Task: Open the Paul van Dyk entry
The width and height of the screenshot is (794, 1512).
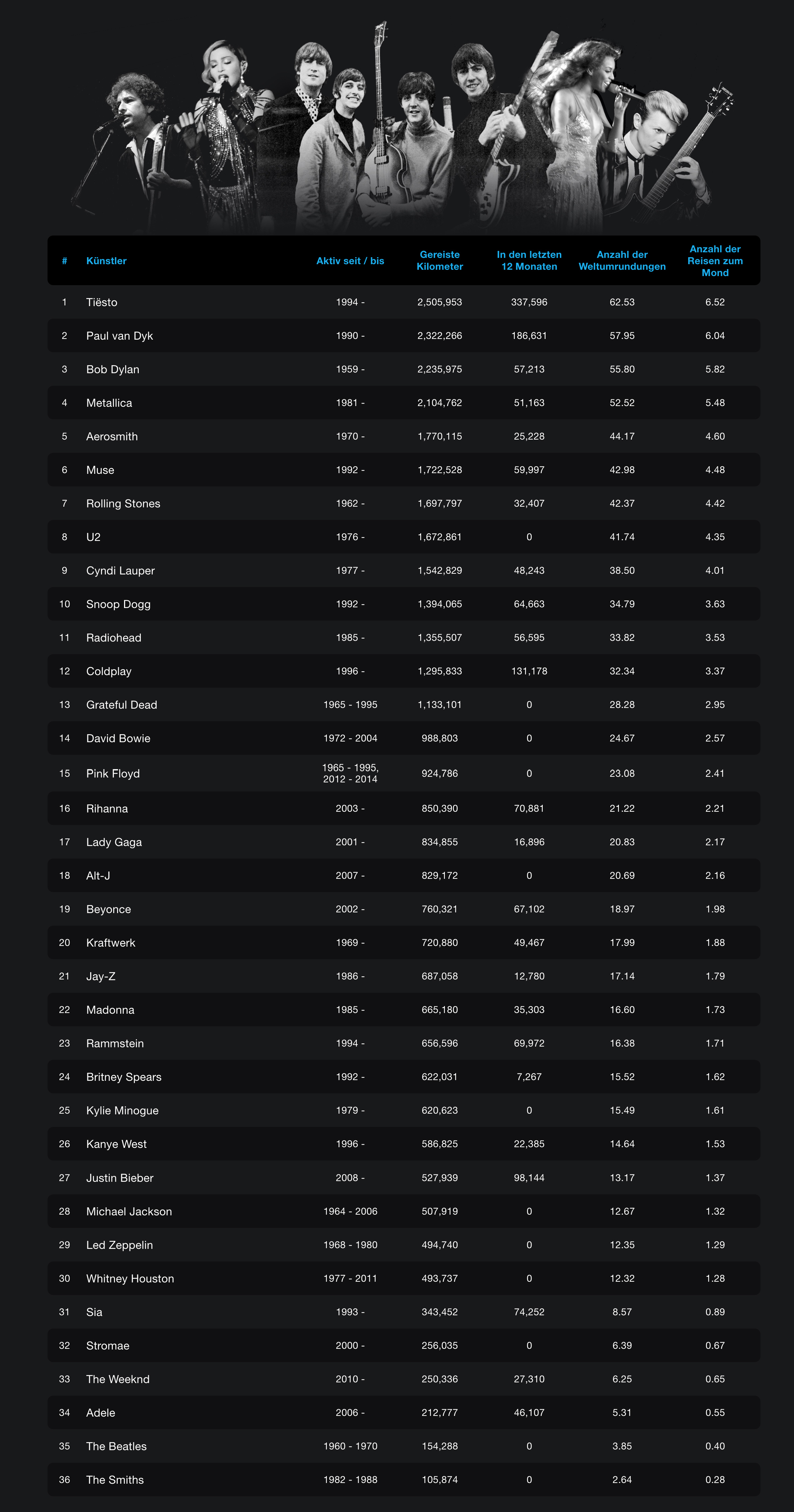Action: click(x=119, y=336)
